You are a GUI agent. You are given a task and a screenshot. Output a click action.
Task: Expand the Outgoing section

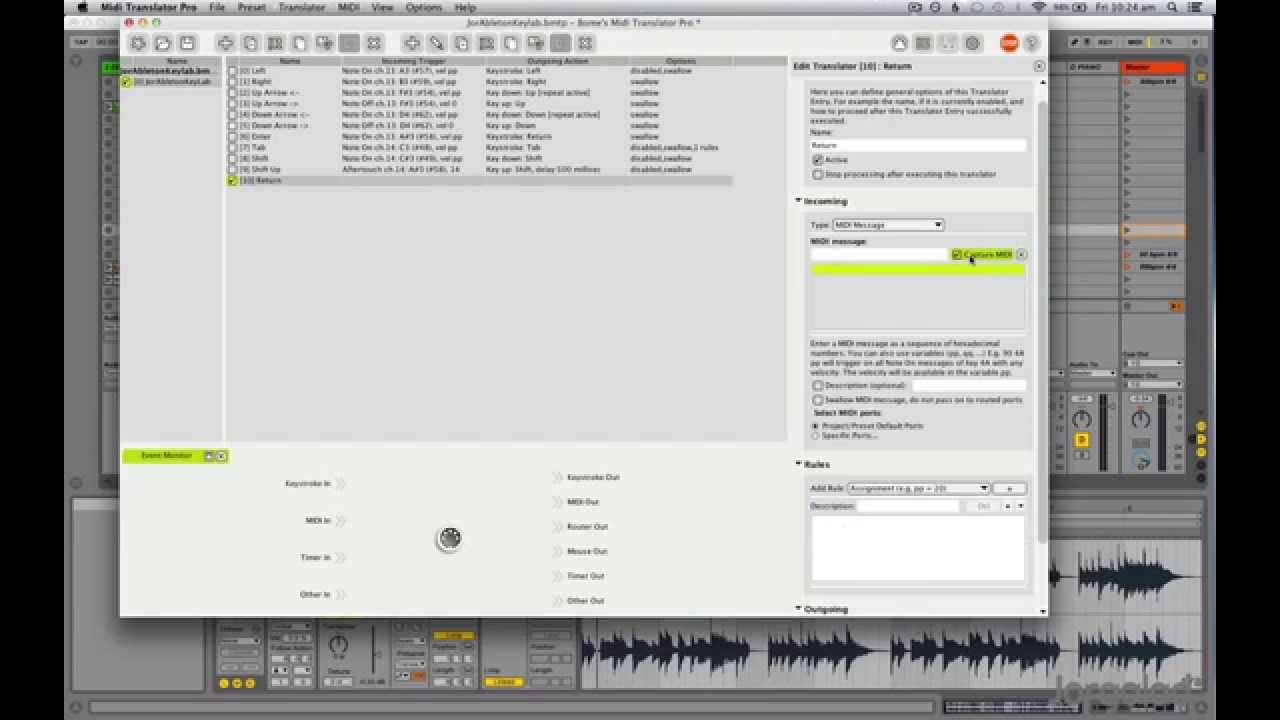click(799, 608)
